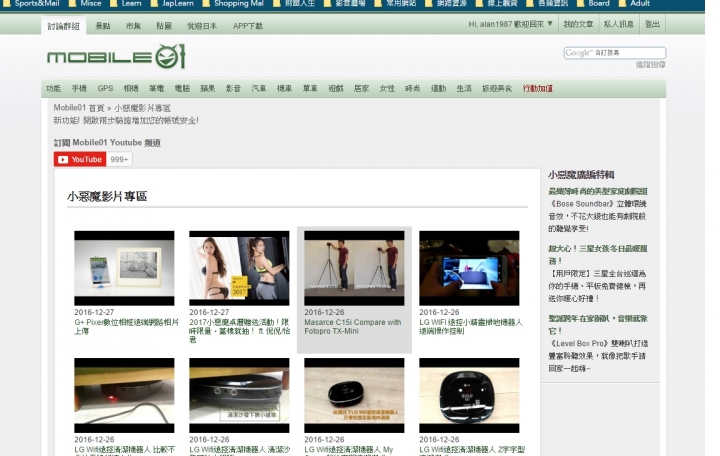Open the Level Box Pro sidebar article heading
This screenshot has height=456, width=720.
click(598, 324)
